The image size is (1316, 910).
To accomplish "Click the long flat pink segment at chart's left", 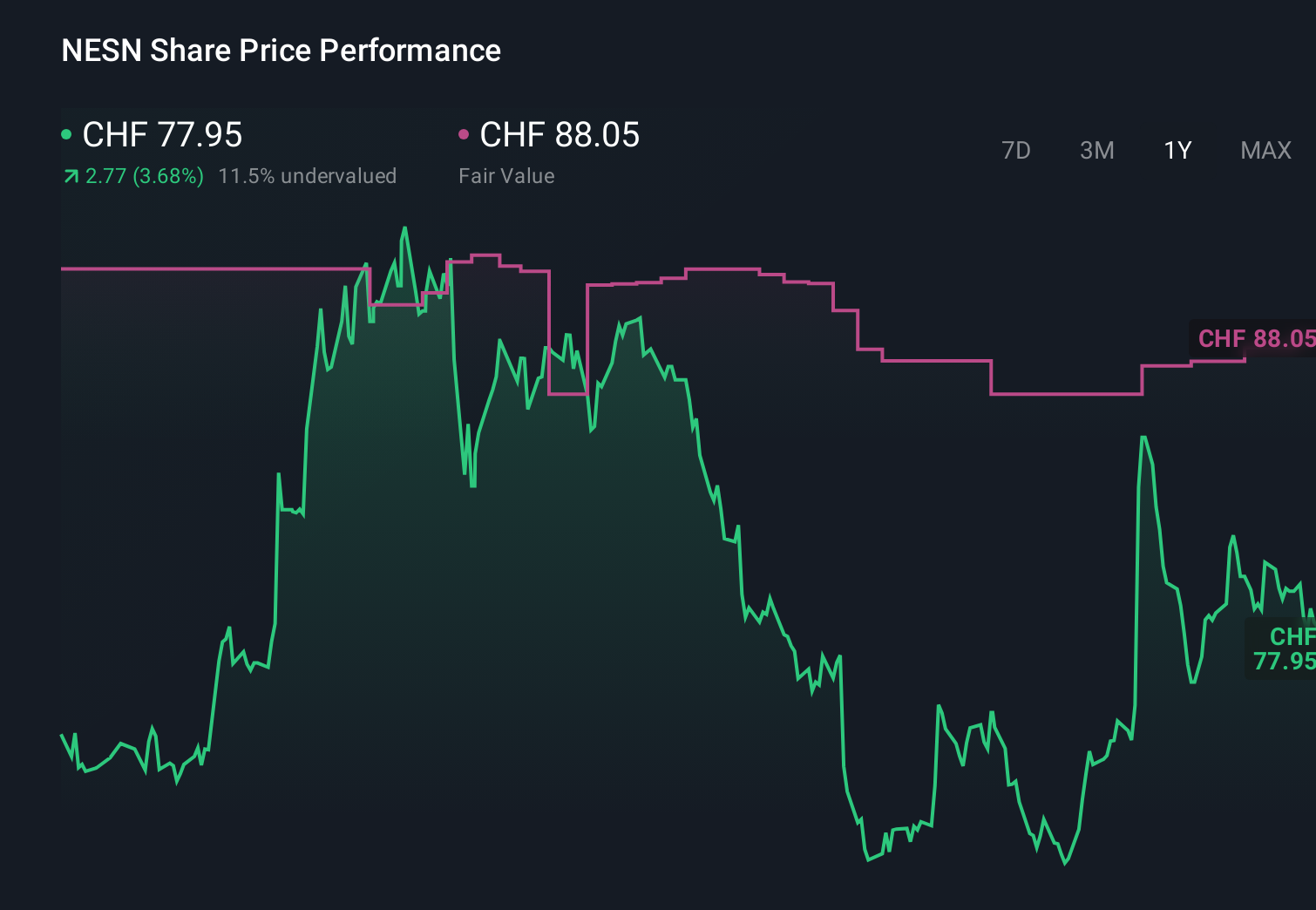I will (209, 268).
